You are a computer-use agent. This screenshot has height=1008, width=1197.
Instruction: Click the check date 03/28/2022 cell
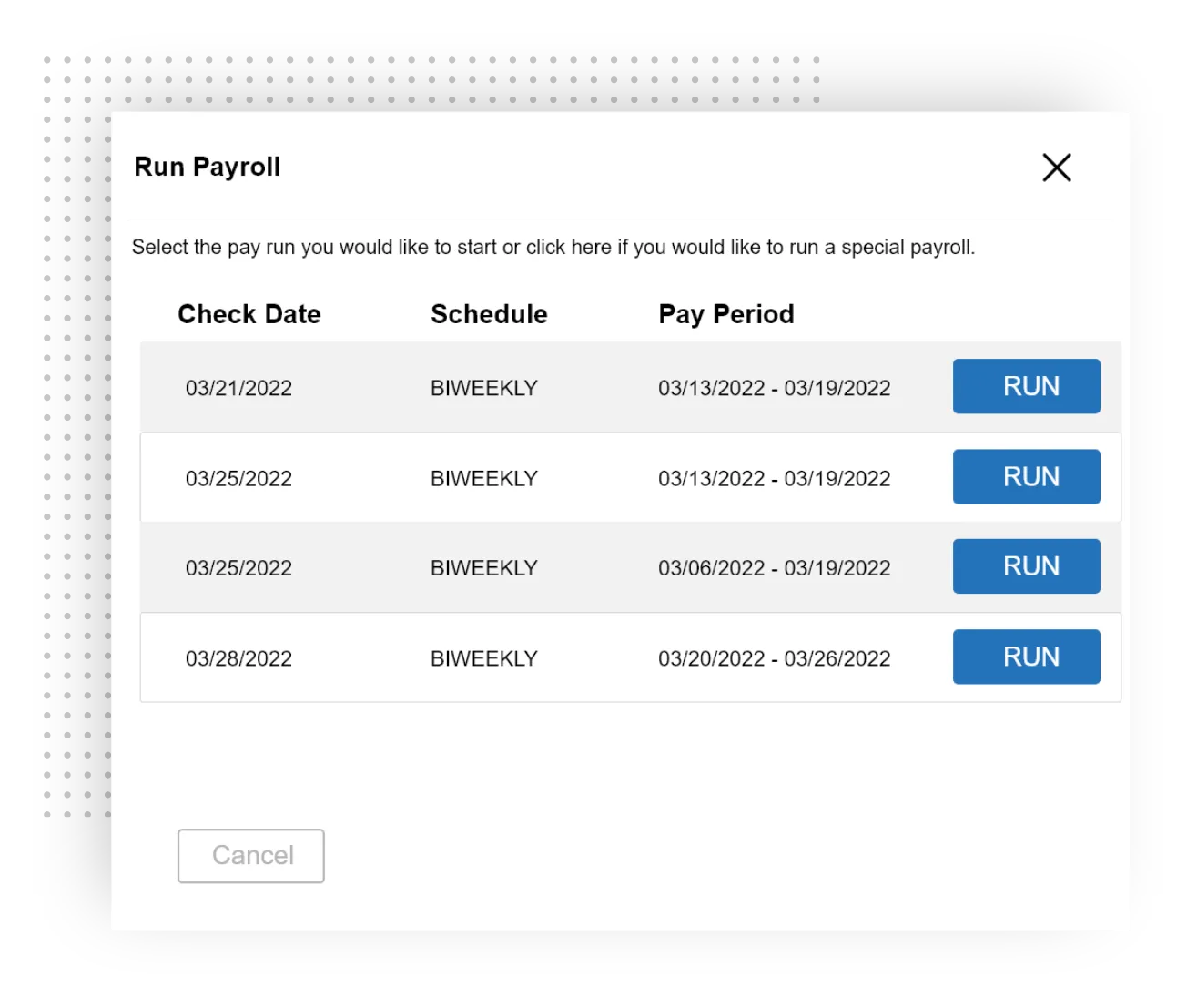(238, 657)
